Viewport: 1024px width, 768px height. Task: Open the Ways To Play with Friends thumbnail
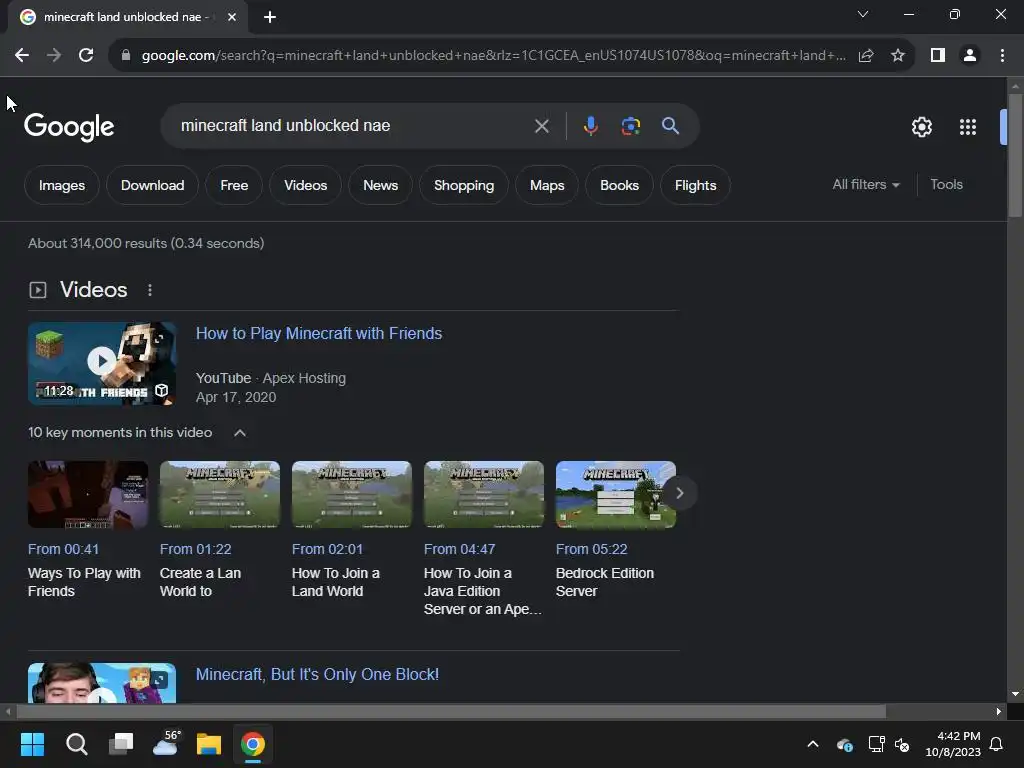tap(88, 494)
